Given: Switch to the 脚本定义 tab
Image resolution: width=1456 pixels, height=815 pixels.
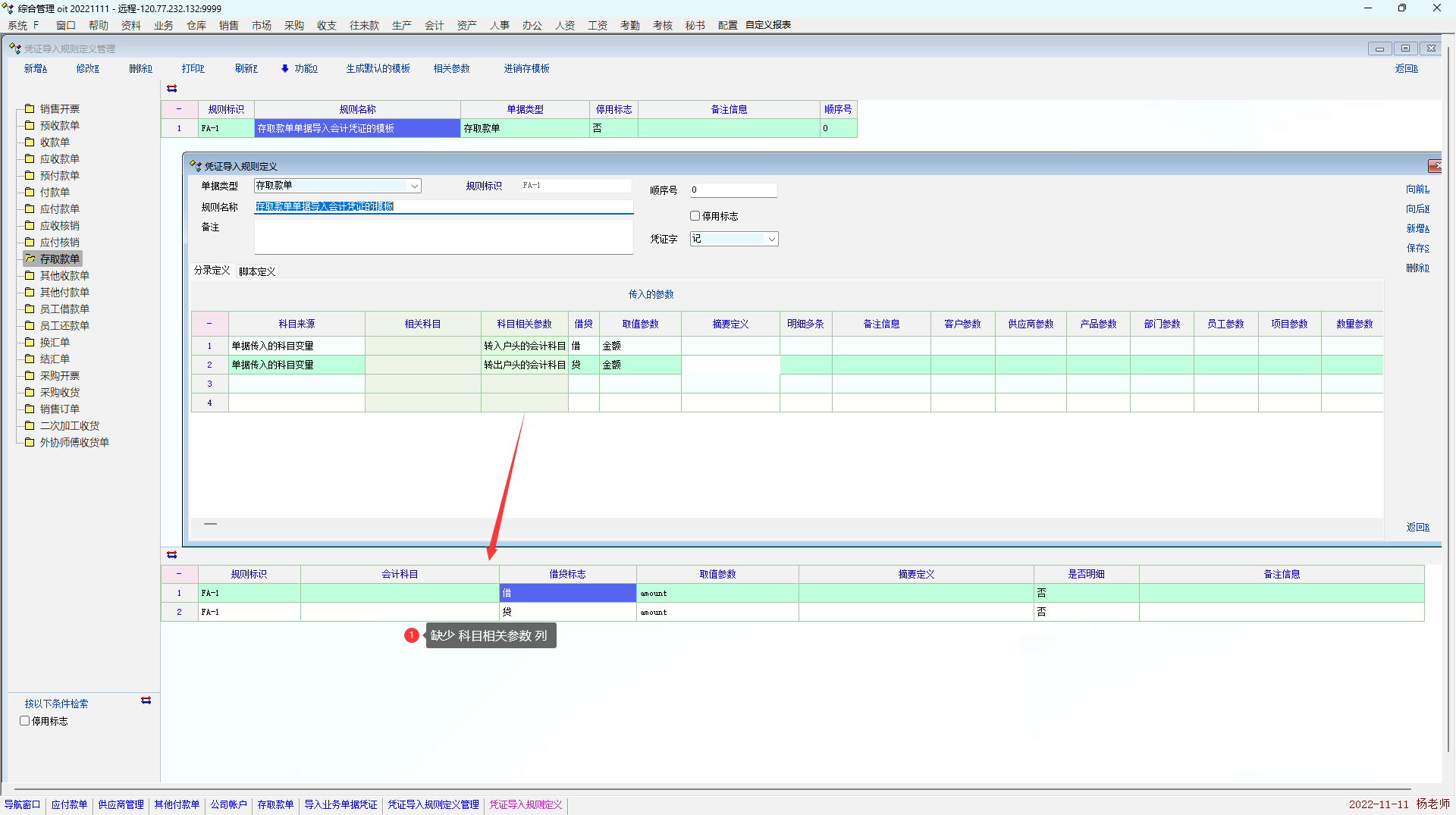Looking at the screenshot, I should [257, 271].
